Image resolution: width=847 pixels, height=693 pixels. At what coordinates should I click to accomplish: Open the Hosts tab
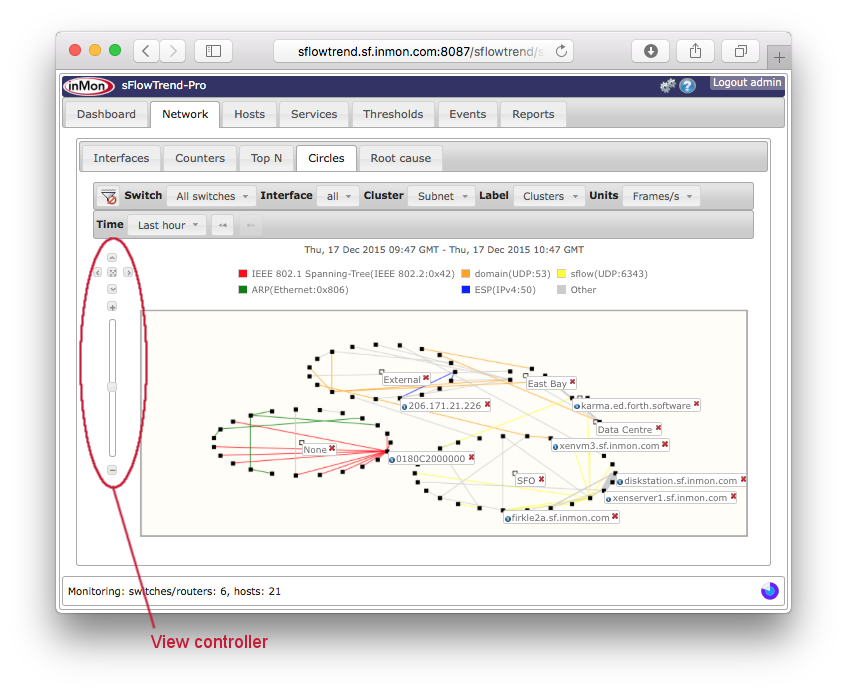pos(250,114)
